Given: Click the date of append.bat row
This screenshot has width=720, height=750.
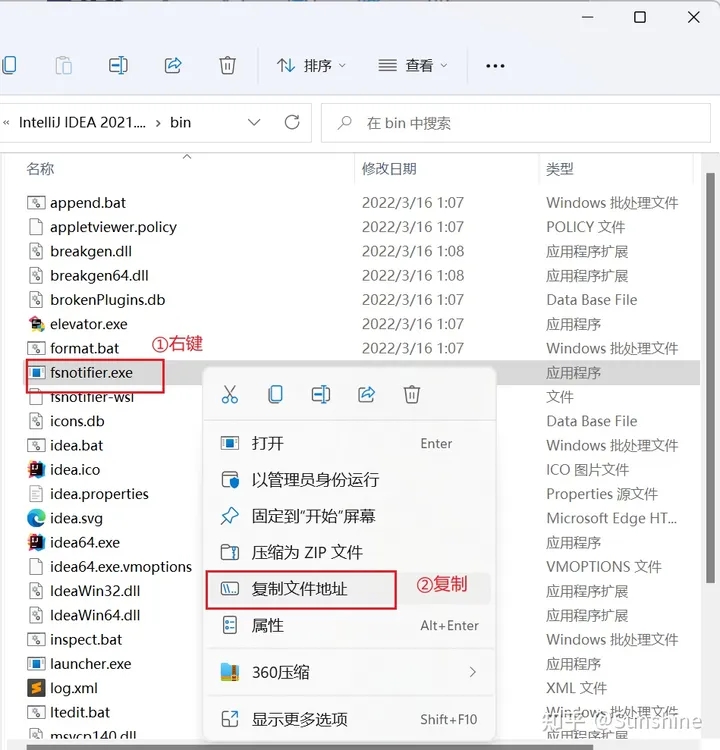Looking at the screenshot, I should pyautogui.click(x=413, y=203).
